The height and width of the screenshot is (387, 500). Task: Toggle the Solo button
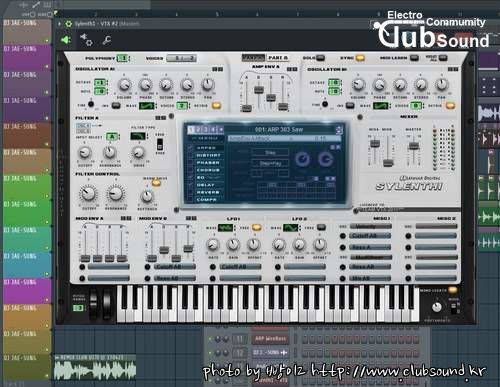click(320, 58)
